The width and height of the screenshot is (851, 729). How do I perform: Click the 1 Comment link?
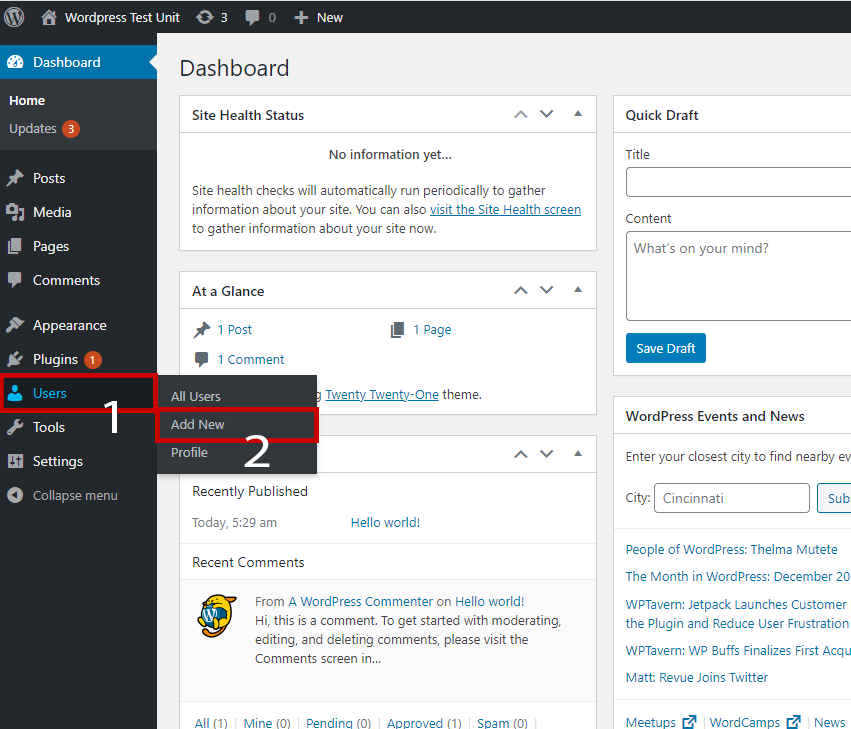coord(251,359)
